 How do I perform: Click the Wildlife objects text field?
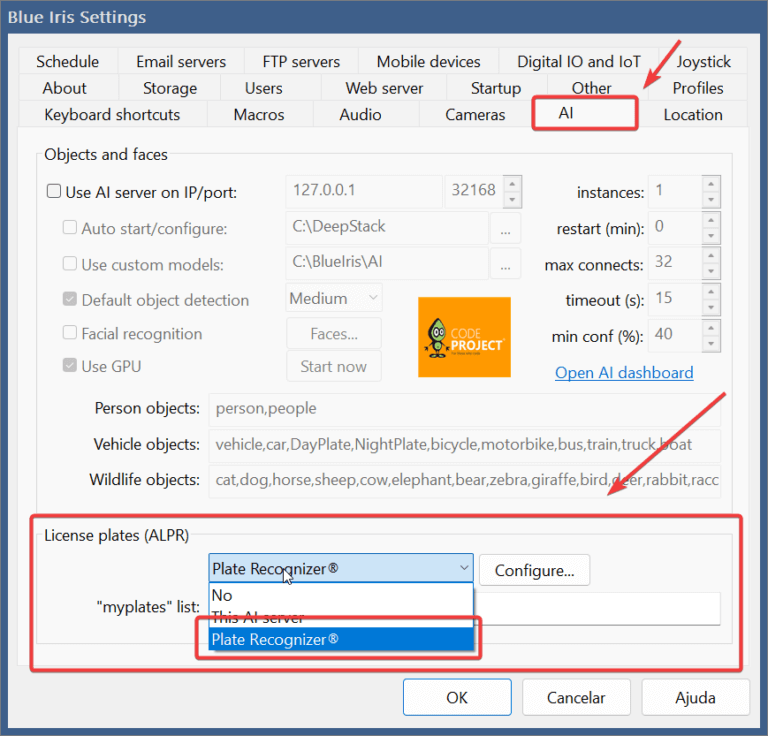pos(464,481)
